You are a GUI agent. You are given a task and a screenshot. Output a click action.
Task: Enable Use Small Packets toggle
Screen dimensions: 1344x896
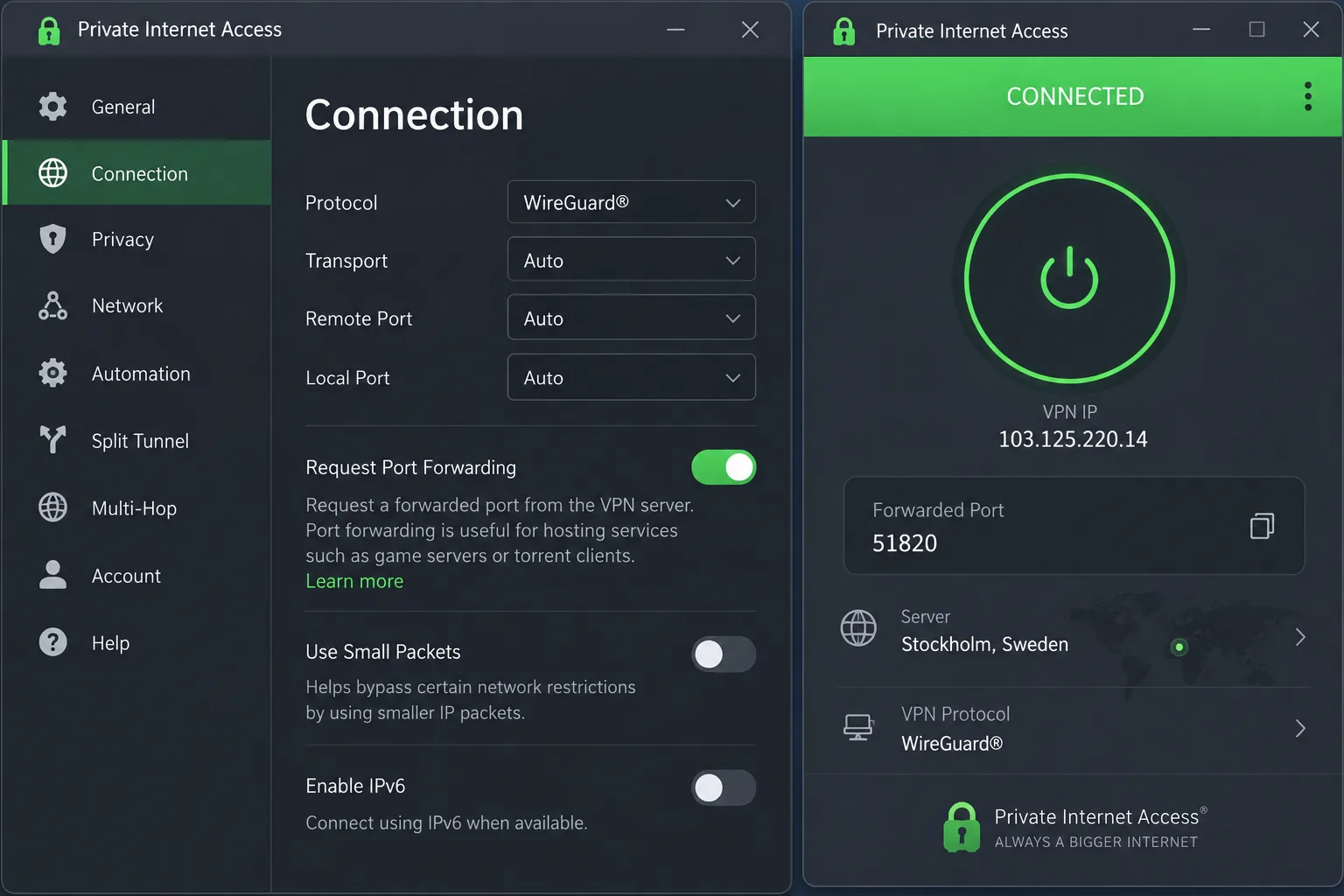724,654
